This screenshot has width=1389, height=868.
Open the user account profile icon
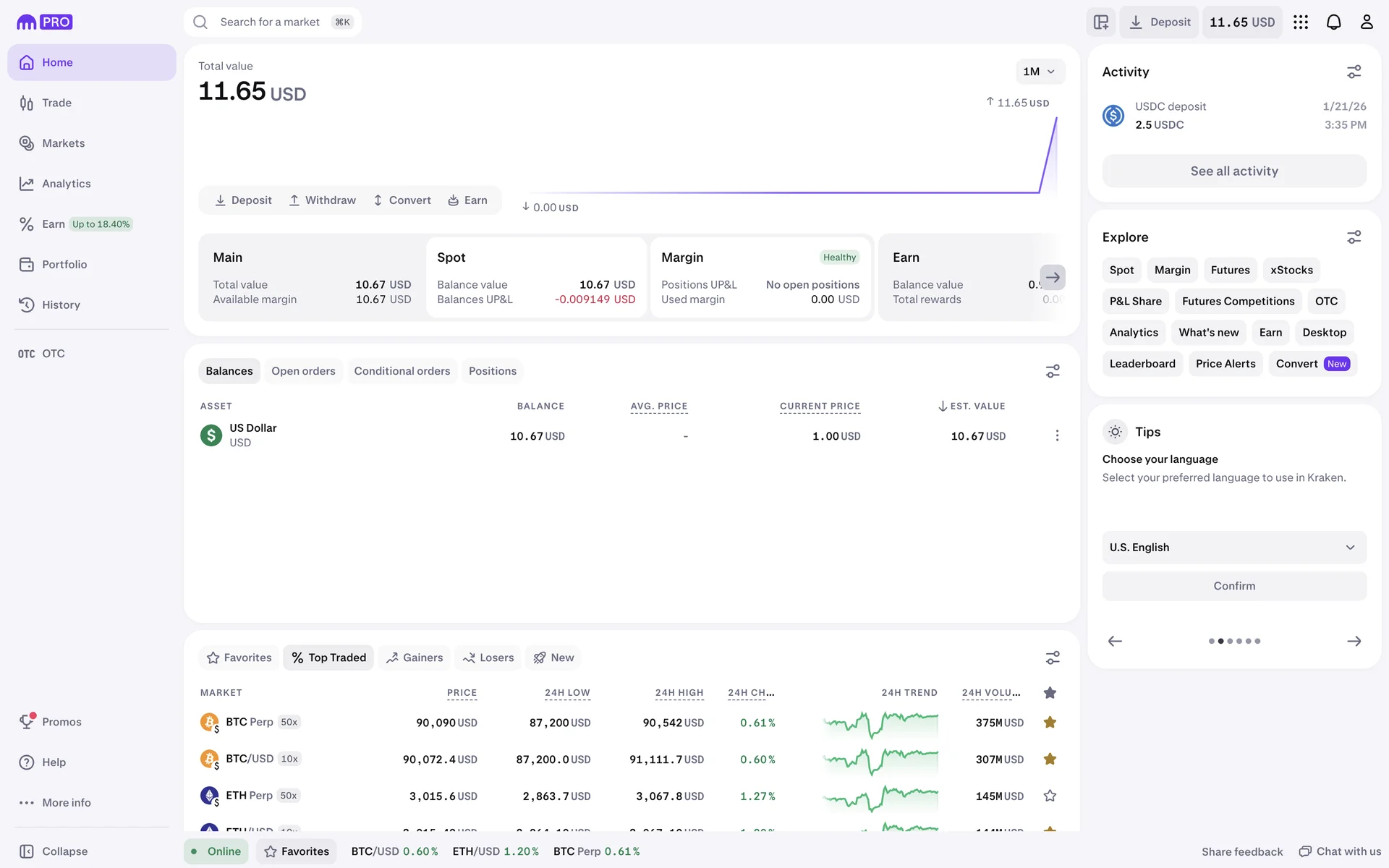1366,22
